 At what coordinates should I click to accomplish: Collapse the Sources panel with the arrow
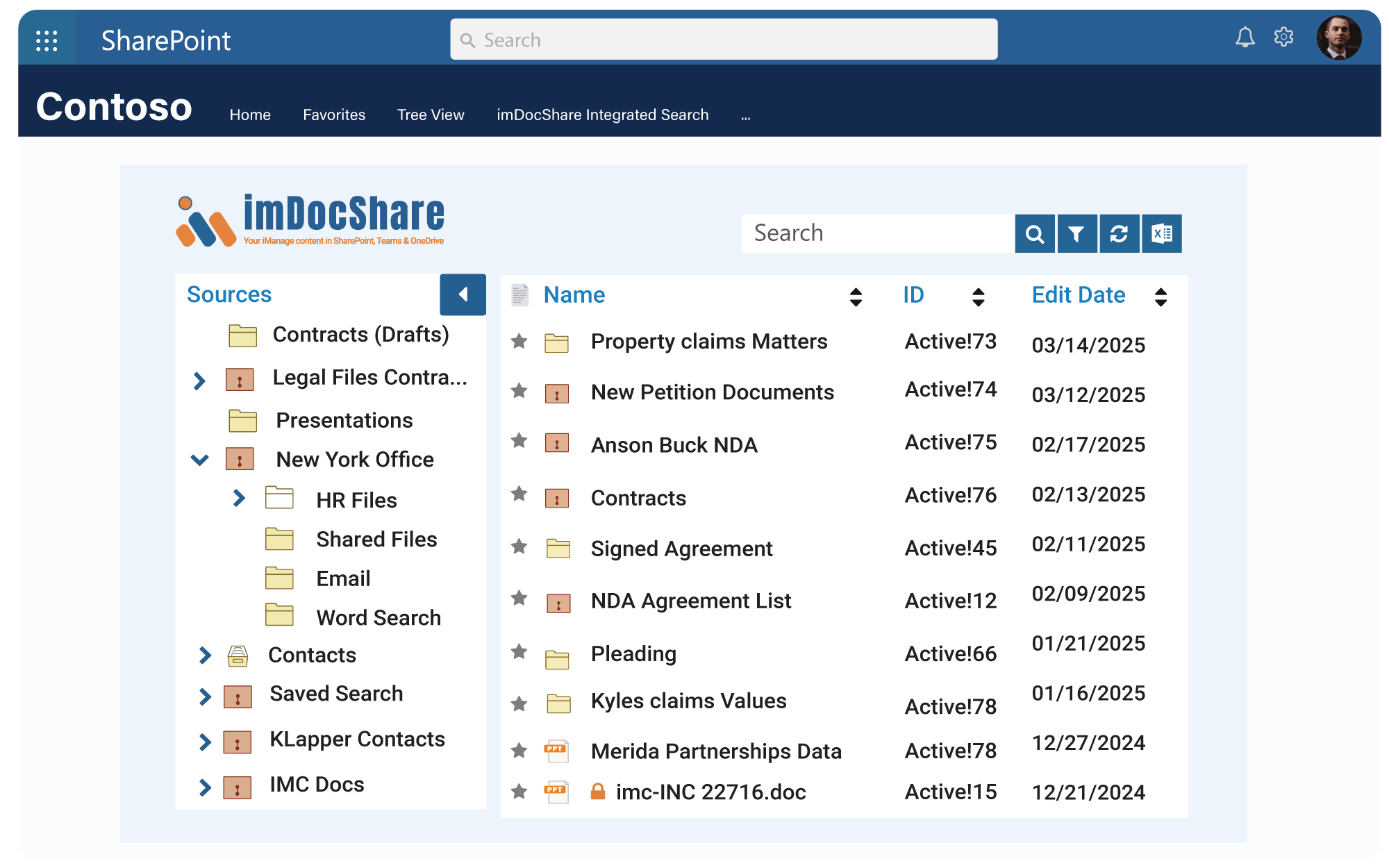pos(463,294)
